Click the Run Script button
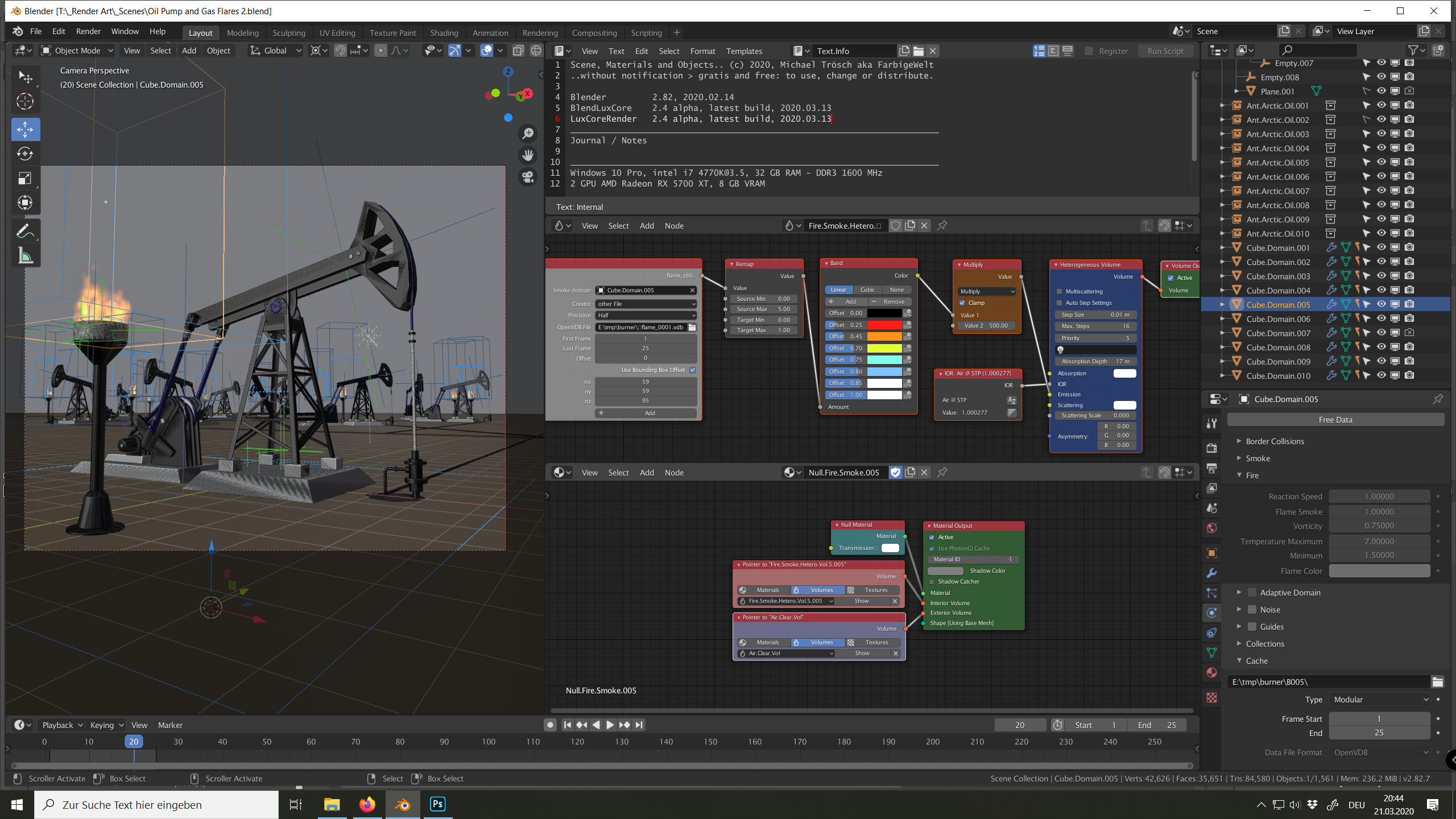The height and width of the screenshot is (819, 1456). 1165,51
